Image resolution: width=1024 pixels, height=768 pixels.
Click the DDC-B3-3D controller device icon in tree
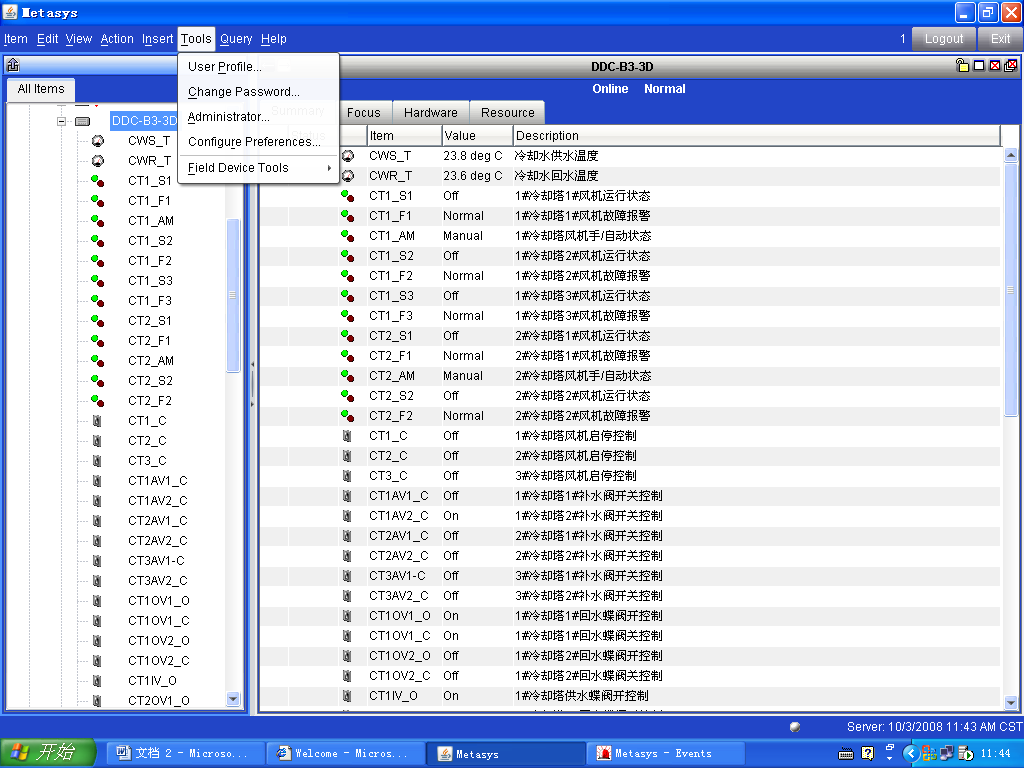[82, 121]
